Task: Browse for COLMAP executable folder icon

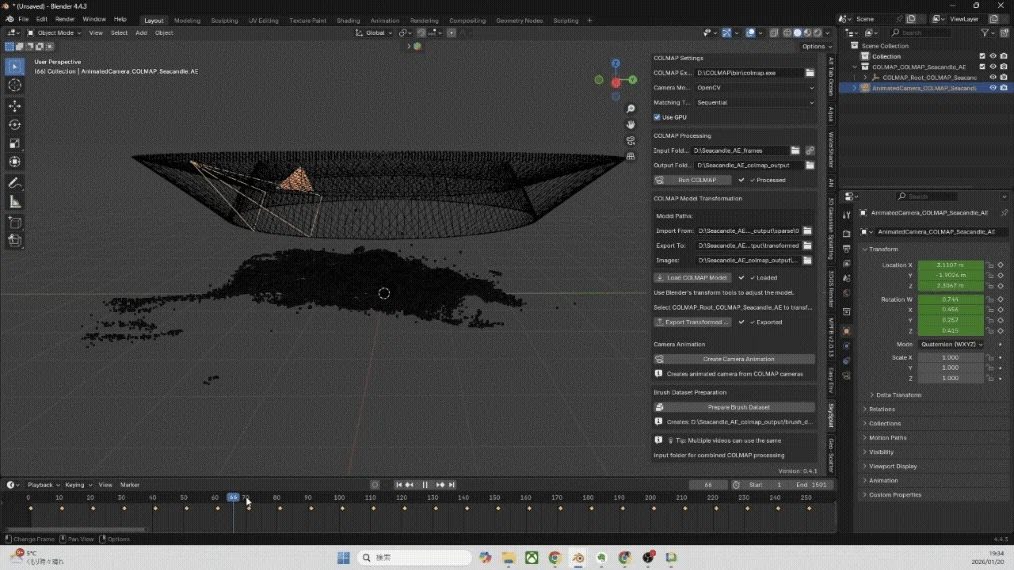Action: 810,73
